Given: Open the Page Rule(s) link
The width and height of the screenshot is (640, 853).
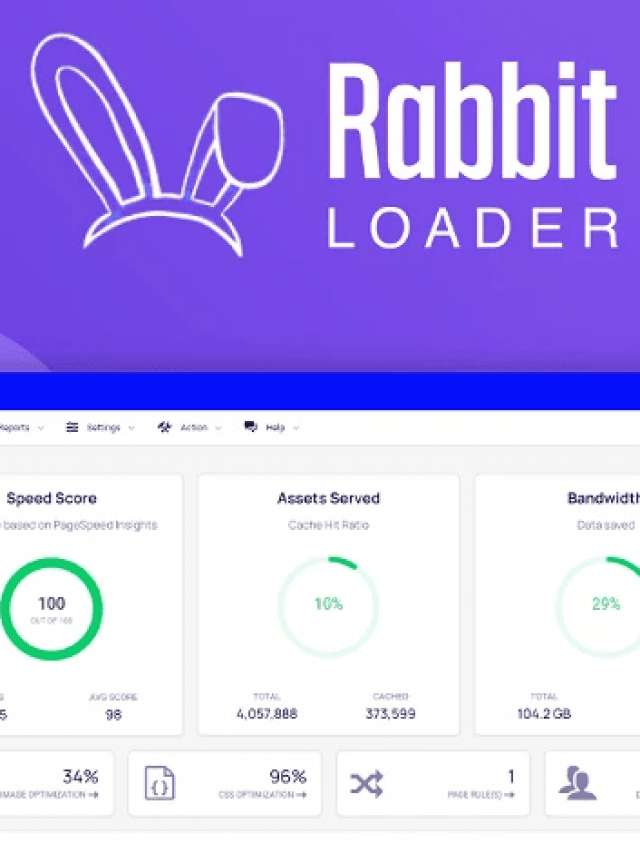Looking at the screenshot, I should (x=481, y=795).
